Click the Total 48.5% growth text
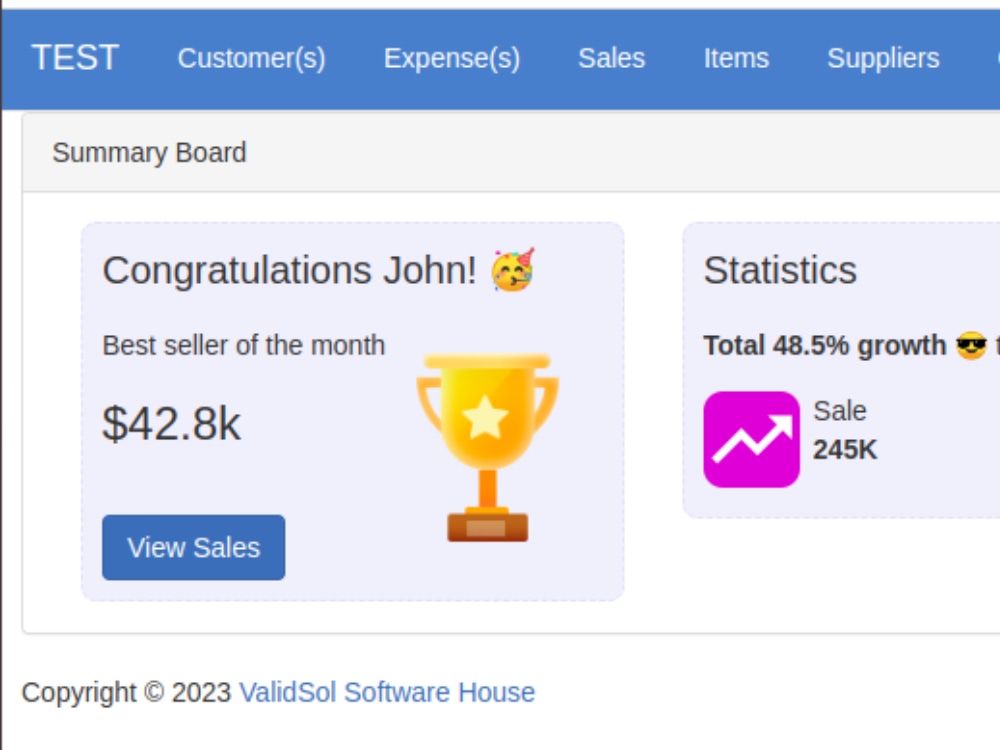 pos(825,346)
